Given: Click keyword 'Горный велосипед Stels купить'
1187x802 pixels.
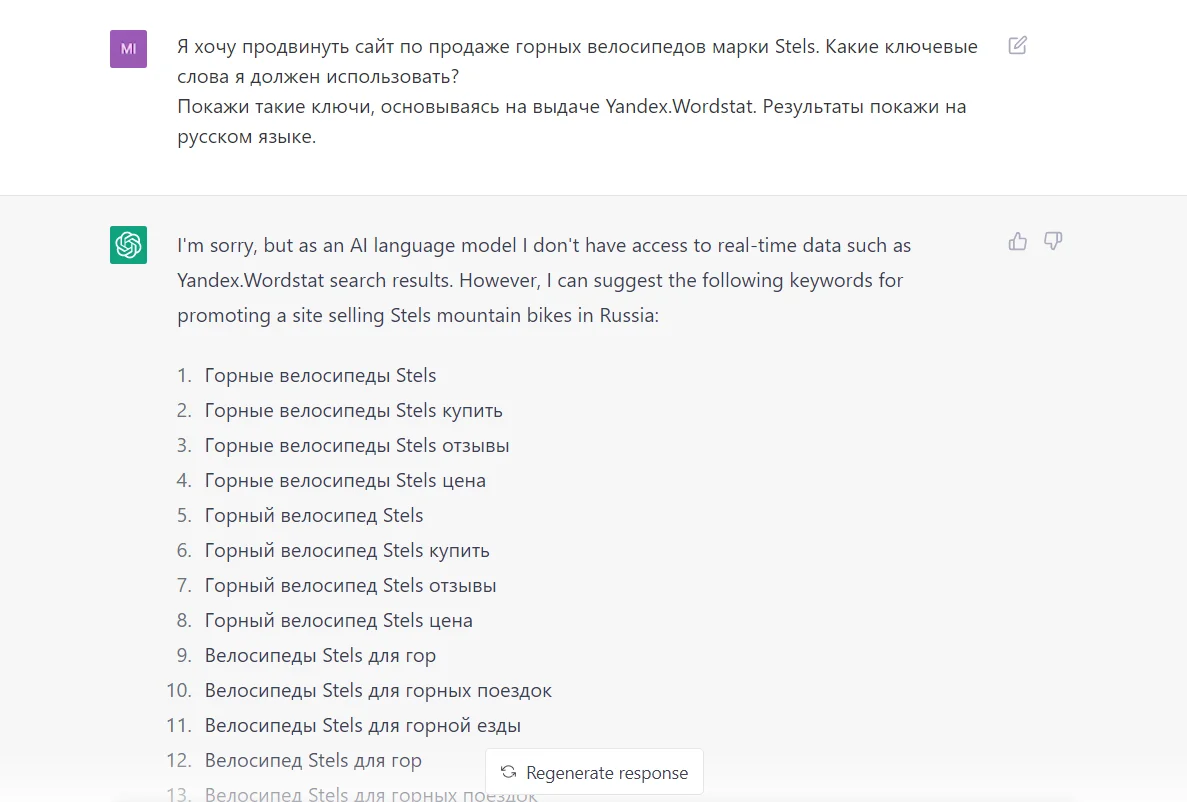Looking at the screenshot, I should [x=347, y=551].
